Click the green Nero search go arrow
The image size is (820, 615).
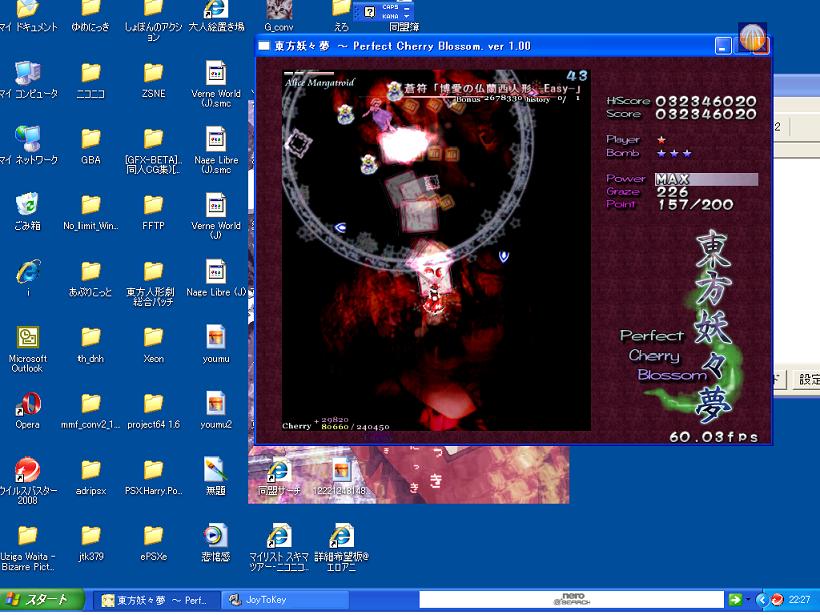[735, 599]
